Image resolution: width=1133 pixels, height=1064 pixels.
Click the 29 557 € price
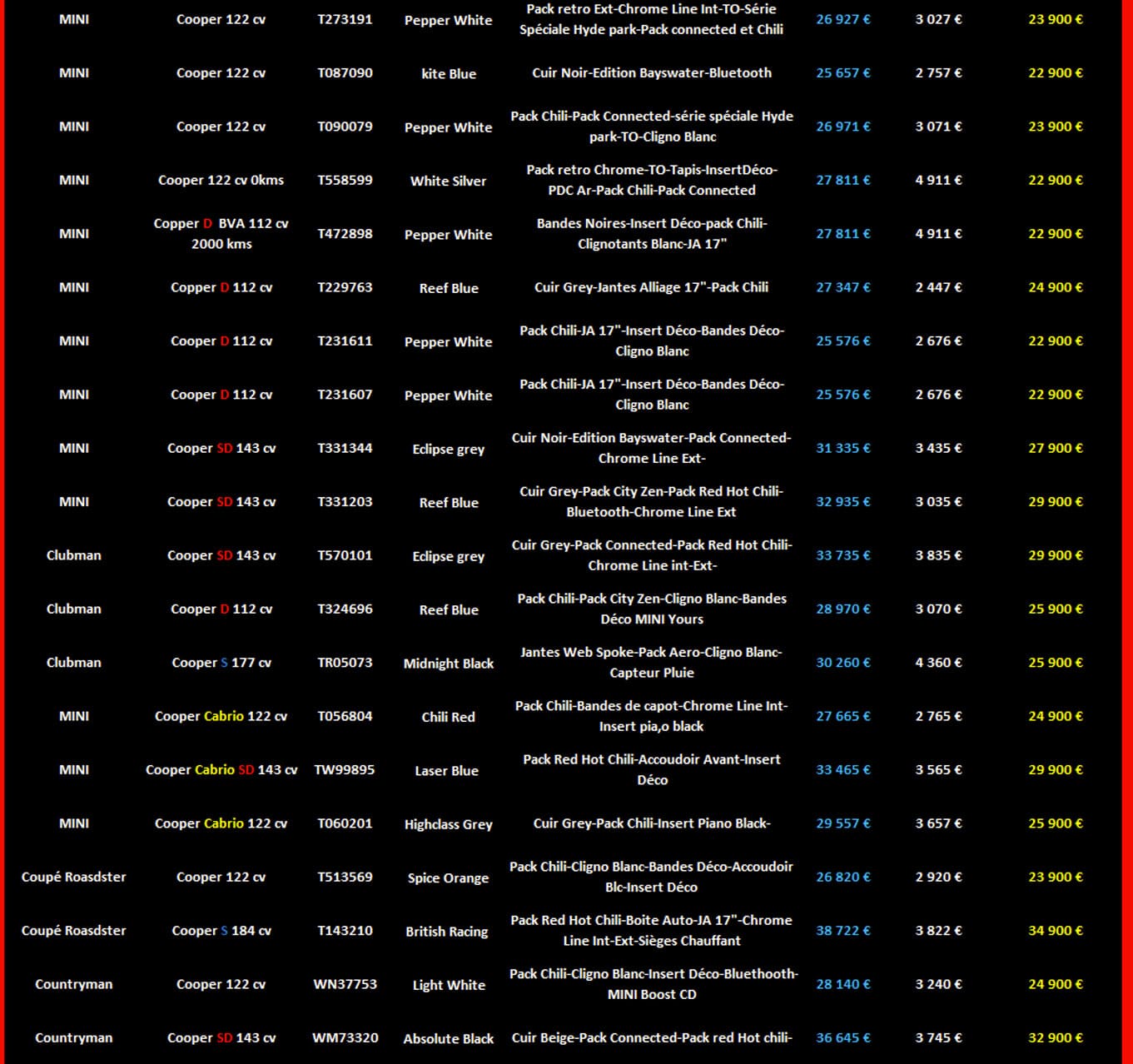tap(842, 823)
